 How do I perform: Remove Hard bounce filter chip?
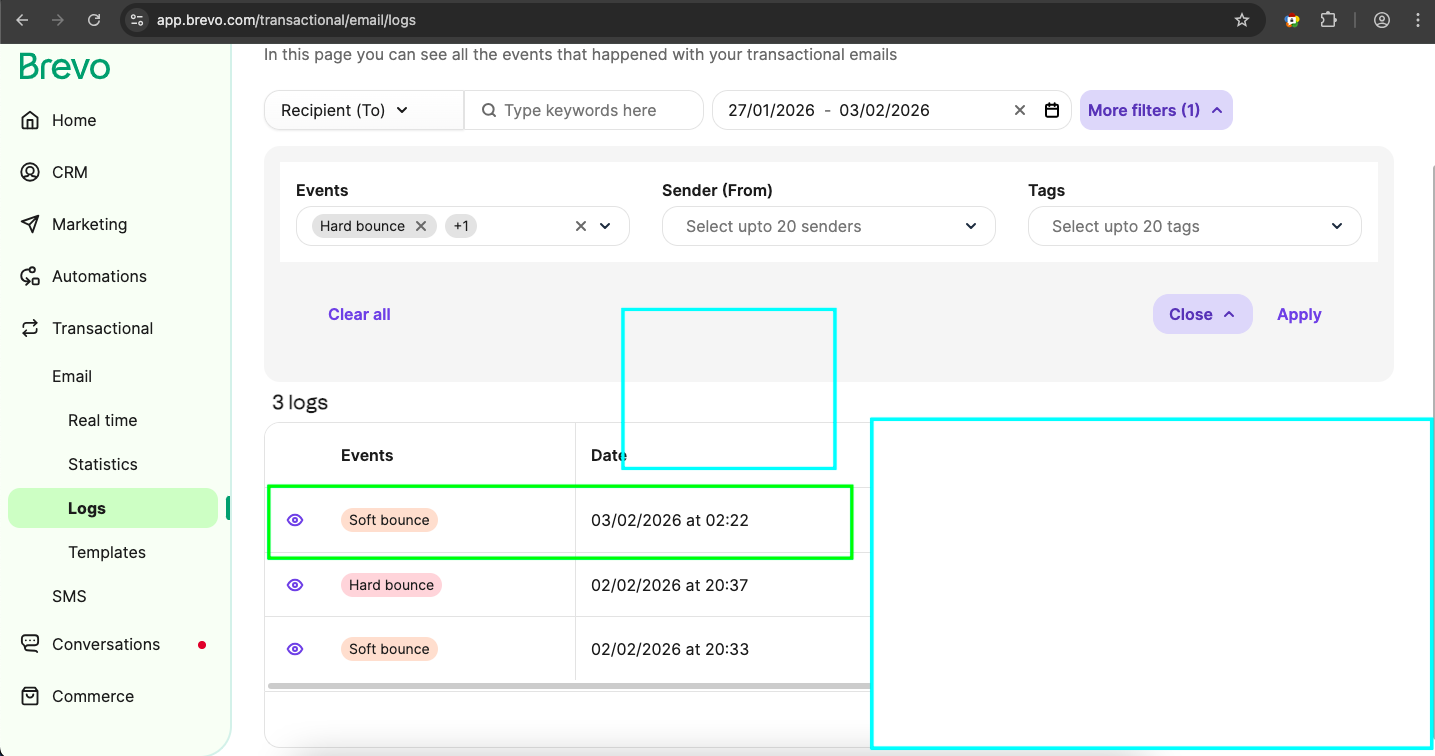[x=421, y=226]
